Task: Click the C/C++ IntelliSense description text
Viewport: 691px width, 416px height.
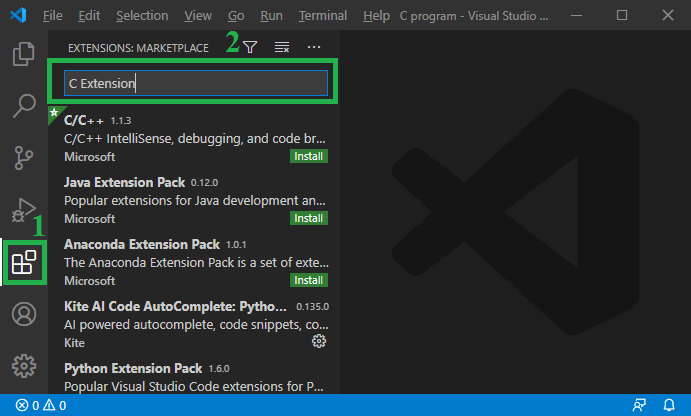Action: [195, 139]
